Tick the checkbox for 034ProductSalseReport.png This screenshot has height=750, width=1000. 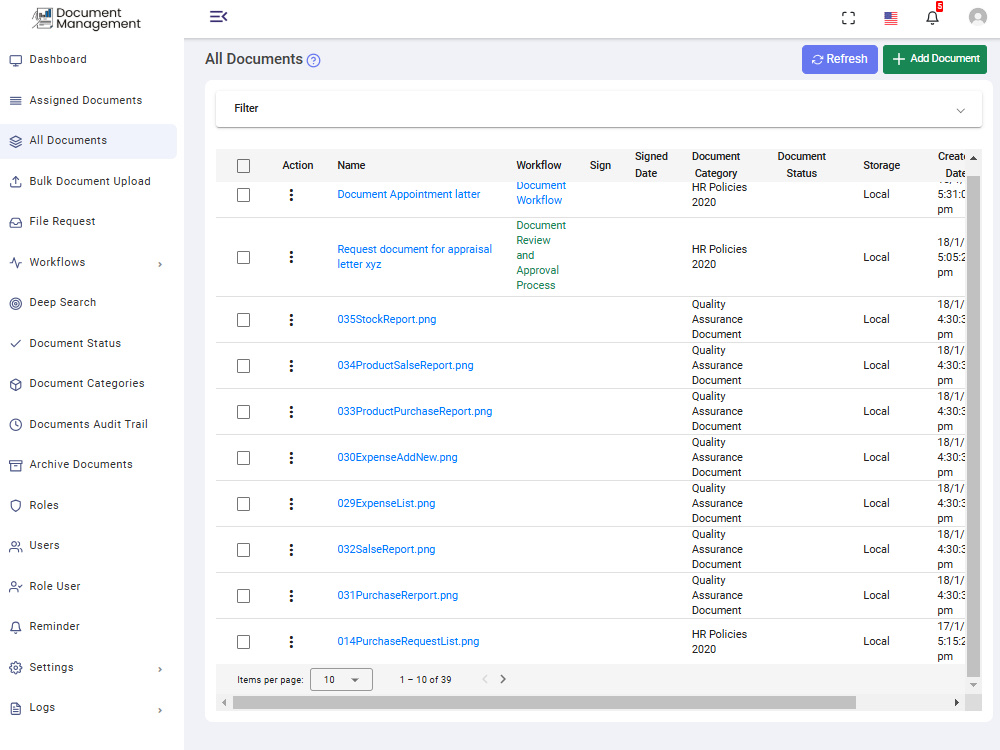(x=244, y=366)
